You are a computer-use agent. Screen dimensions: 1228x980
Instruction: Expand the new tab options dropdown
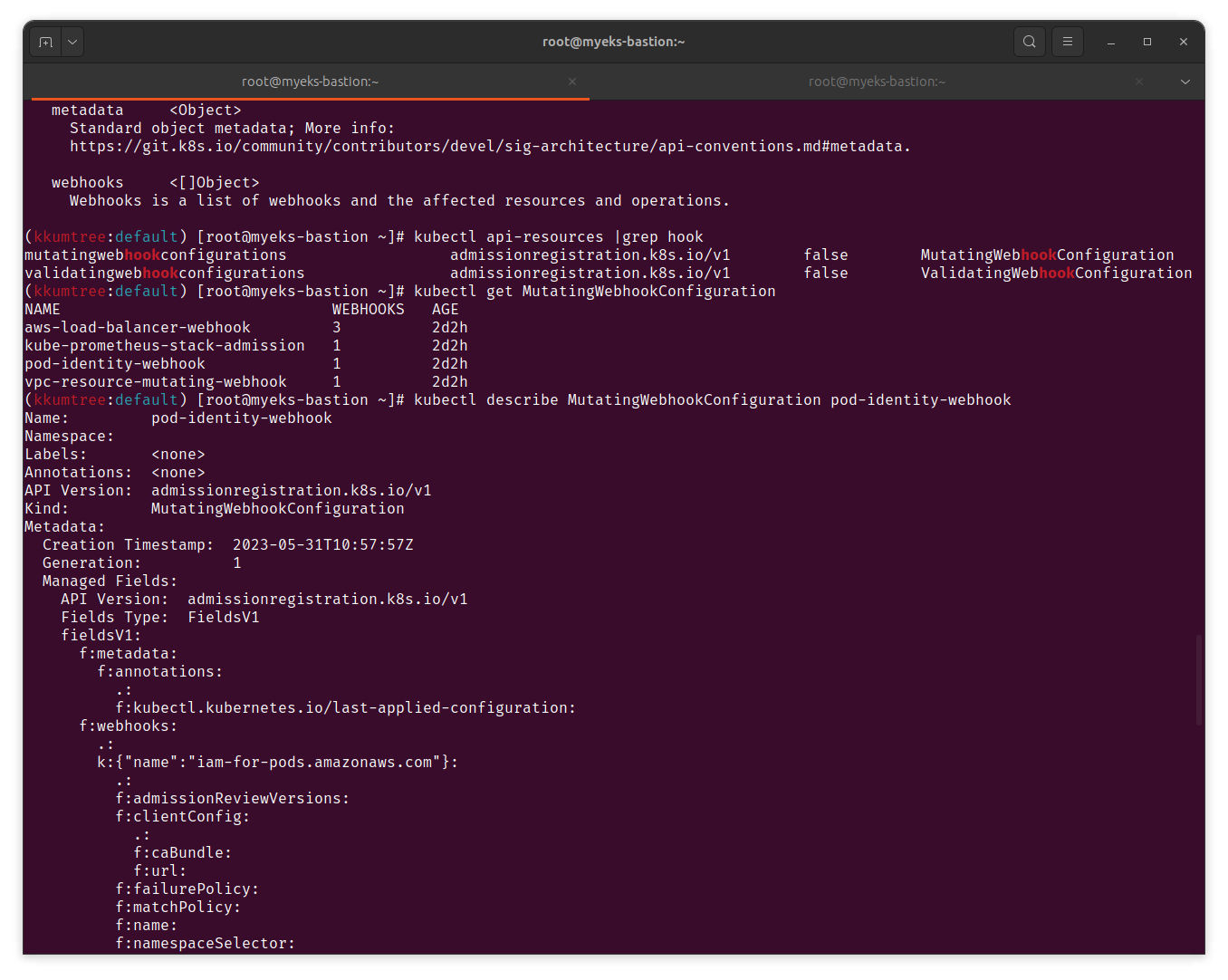coord(72,42)
